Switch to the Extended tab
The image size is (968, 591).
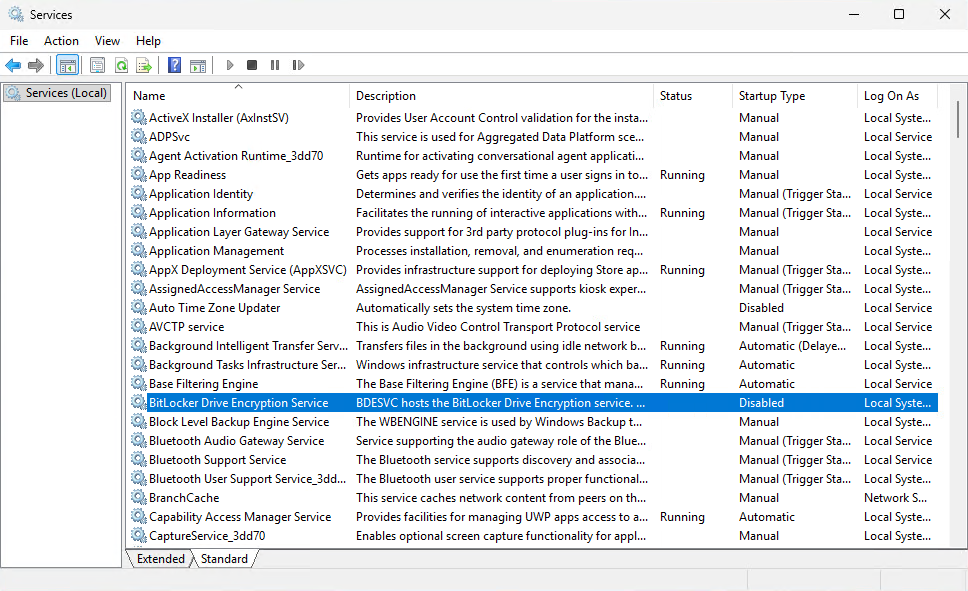(160, 559)
